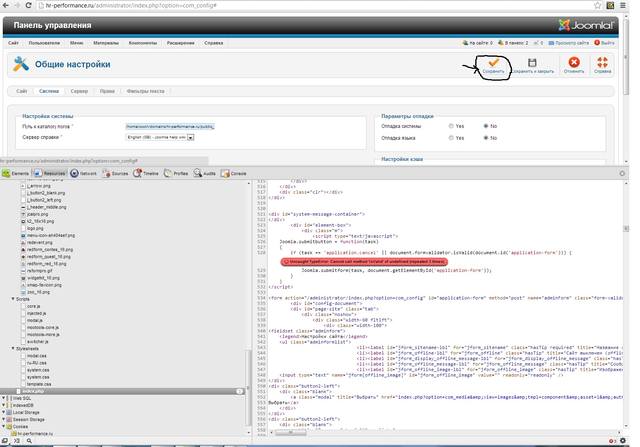Open the DevTools Network panel
This screenshot has width=640, height=447.
click(83, 173)
